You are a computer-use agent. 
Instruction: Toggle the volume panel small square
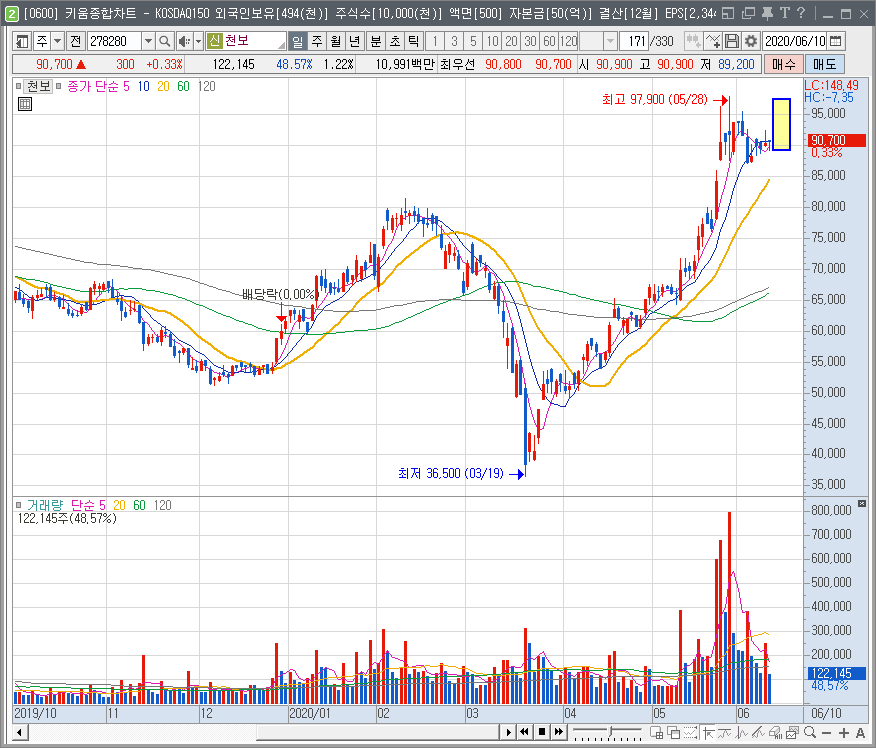[x=18, y=505]
